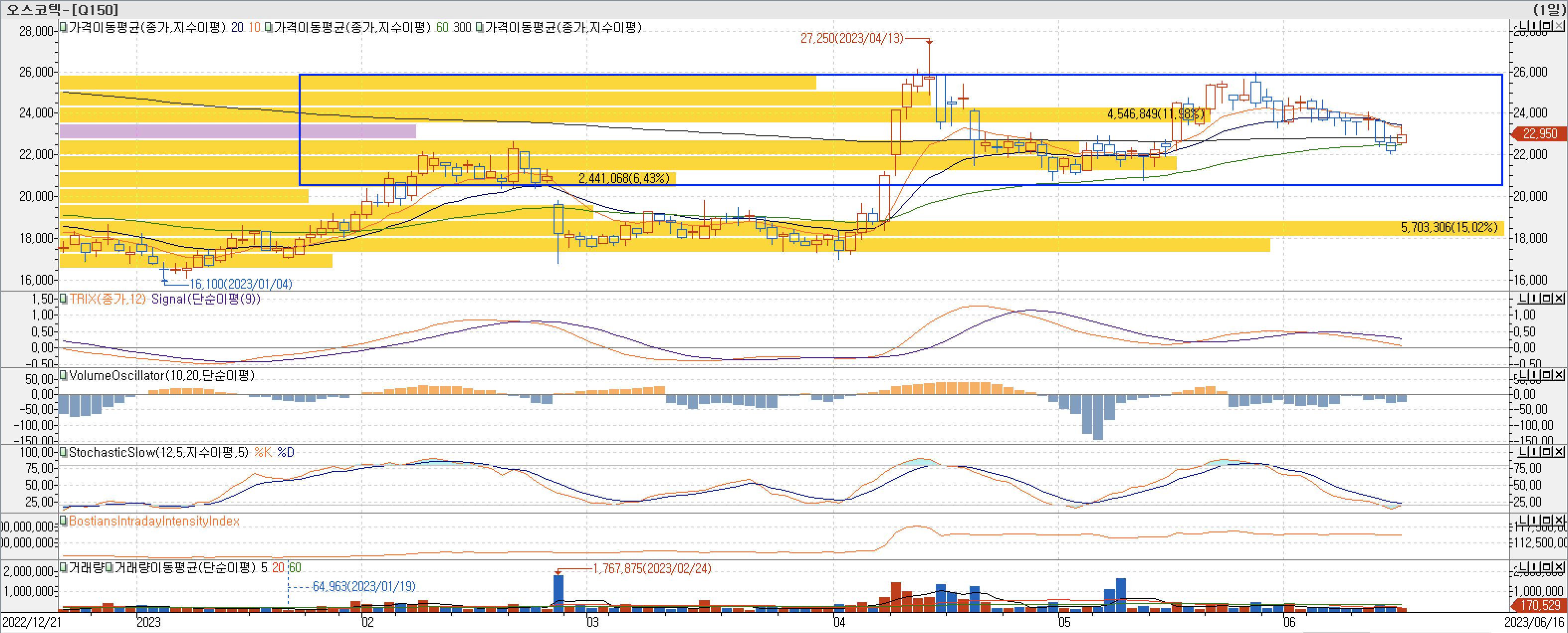Click the purple volume profile bar

237,131
